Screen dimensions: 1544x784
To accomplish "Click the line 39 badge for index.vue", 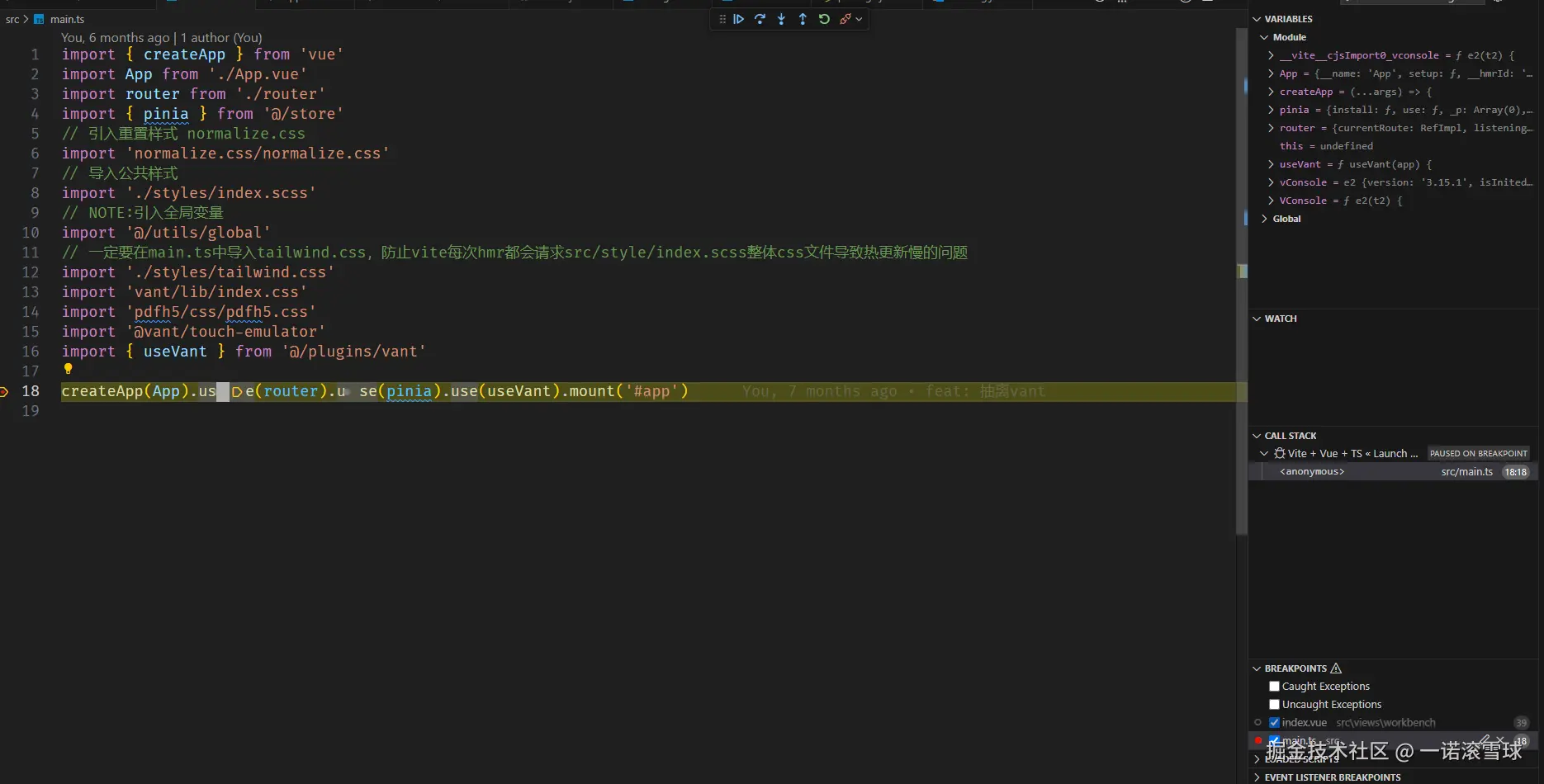I will pos(1521,723).
